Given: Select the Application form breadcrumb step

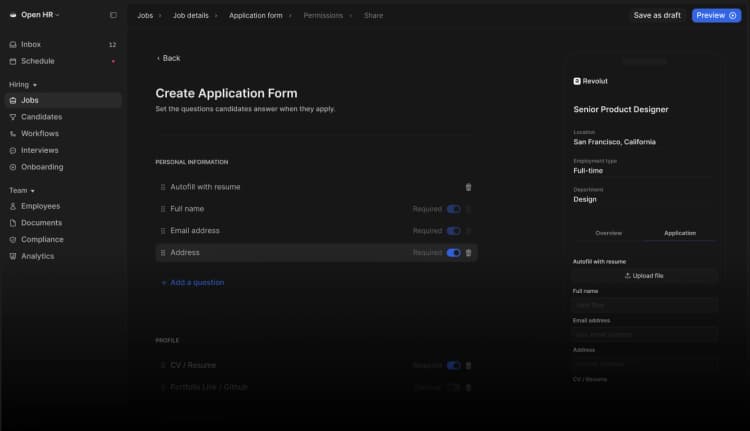Looking at the screenshot, I should click(255, 16).
